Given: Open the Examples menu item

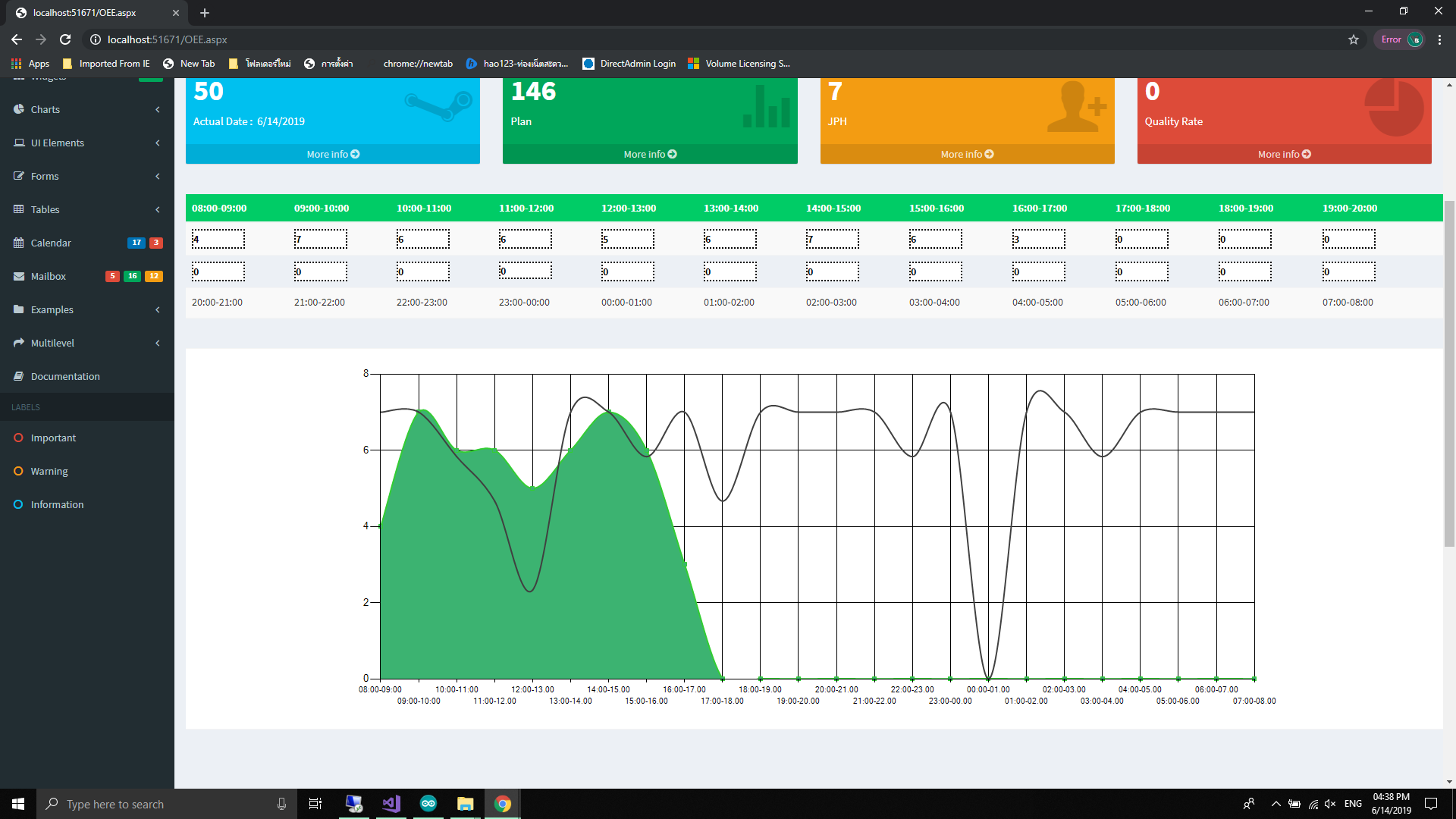Looking at the screenshot, I should point(52,309).
